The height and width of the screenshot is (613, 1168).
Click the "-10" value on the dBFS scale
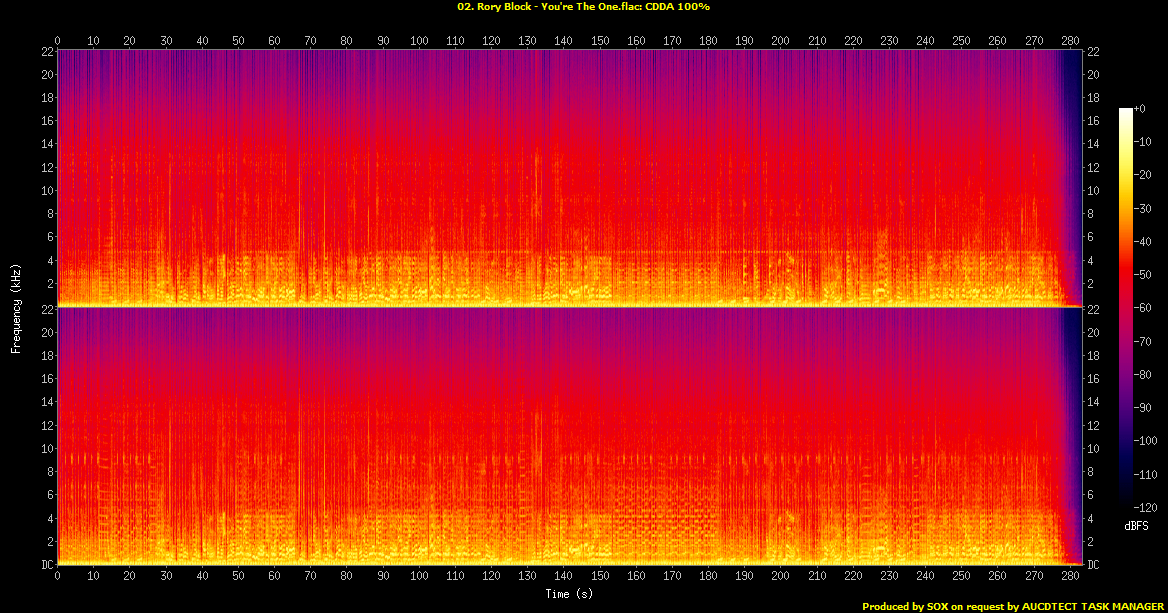point(1143,142)
